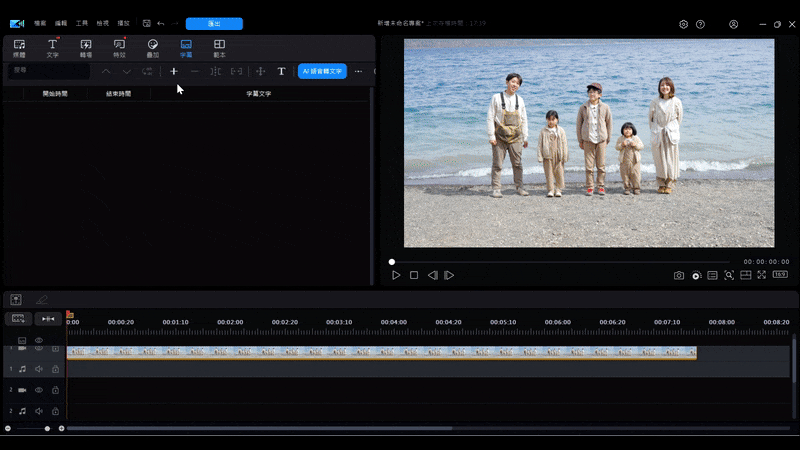The image size is (800, 450).
Task: Click the blue 匯出 (Export) button
Action: pyautogui.click(x=214, y=23)
